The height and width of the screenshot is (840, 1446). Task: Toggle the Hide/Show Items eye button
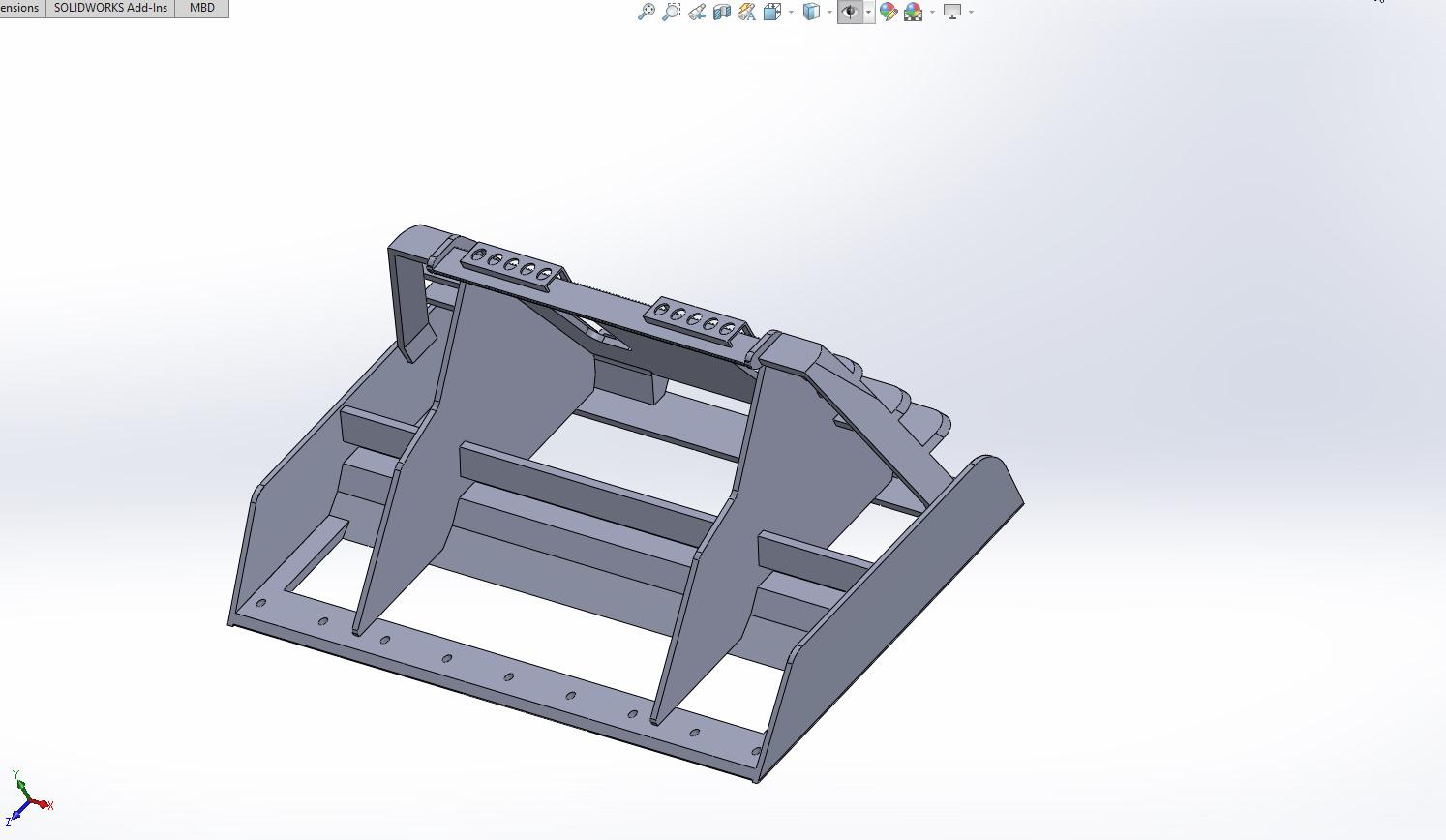click(850, 12)
